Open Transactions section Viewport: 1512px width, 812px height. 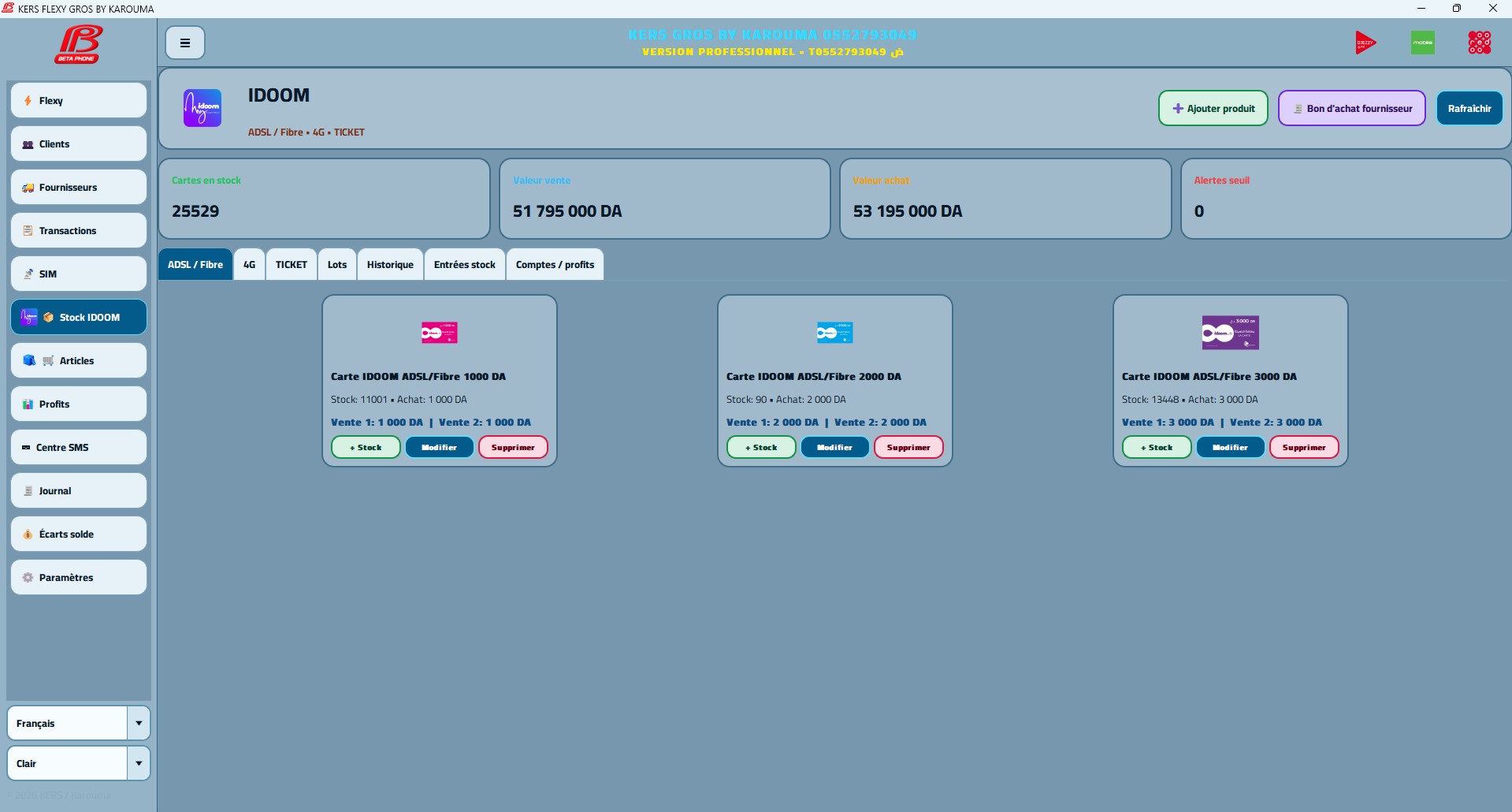pos(79,230)
